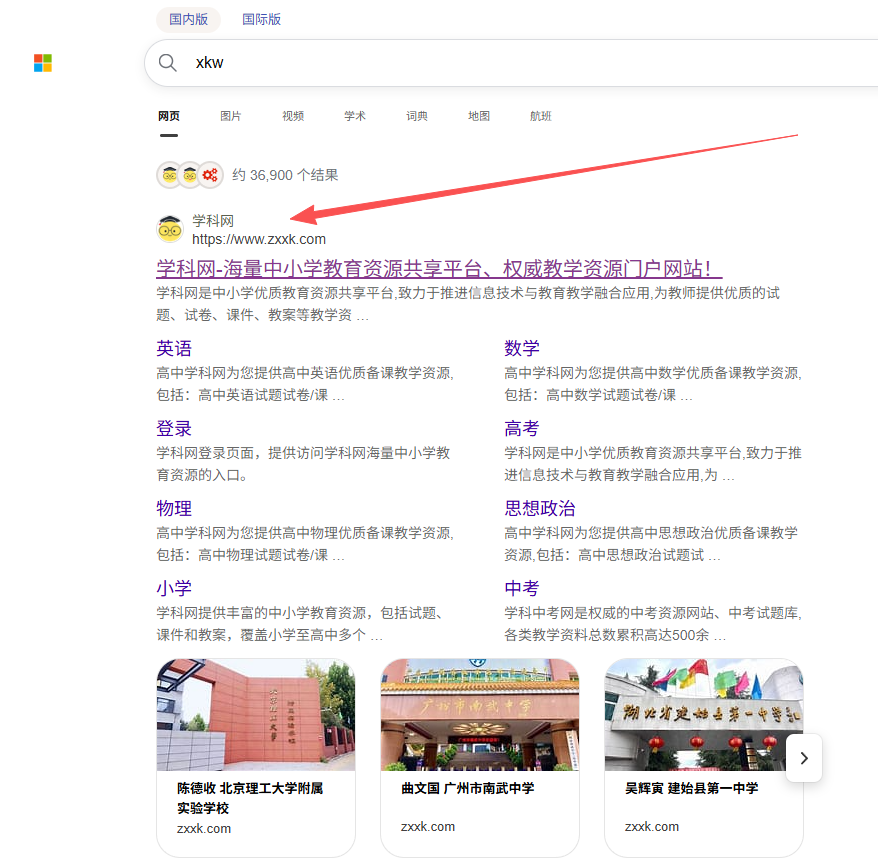Click the second owl avatar near result count

pos(190,175)
